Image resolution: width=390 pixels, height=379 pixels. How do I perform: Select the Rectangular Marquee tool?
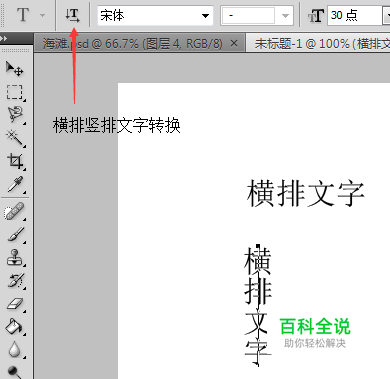(x=15, y=92)
